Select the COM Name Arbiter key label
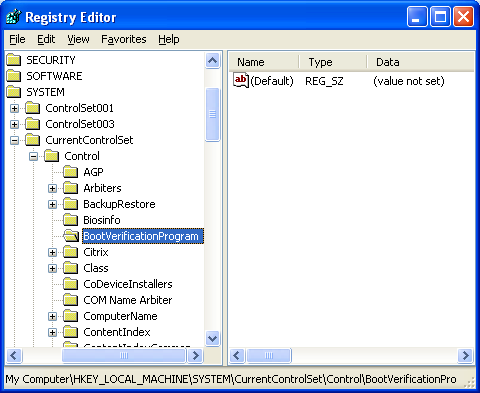The width and height of the screenshot is (480, 393). pos(128,300)
